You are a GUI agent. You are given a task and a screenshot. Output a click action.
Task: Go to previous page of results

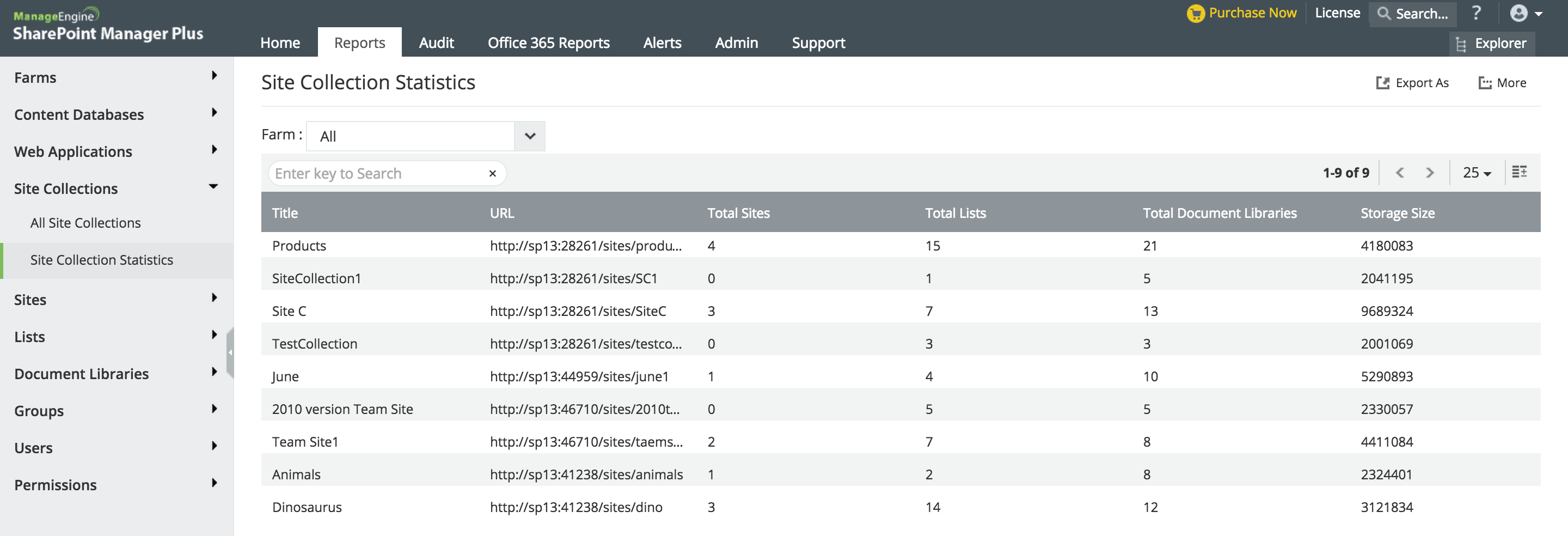tap(1399, 173)
